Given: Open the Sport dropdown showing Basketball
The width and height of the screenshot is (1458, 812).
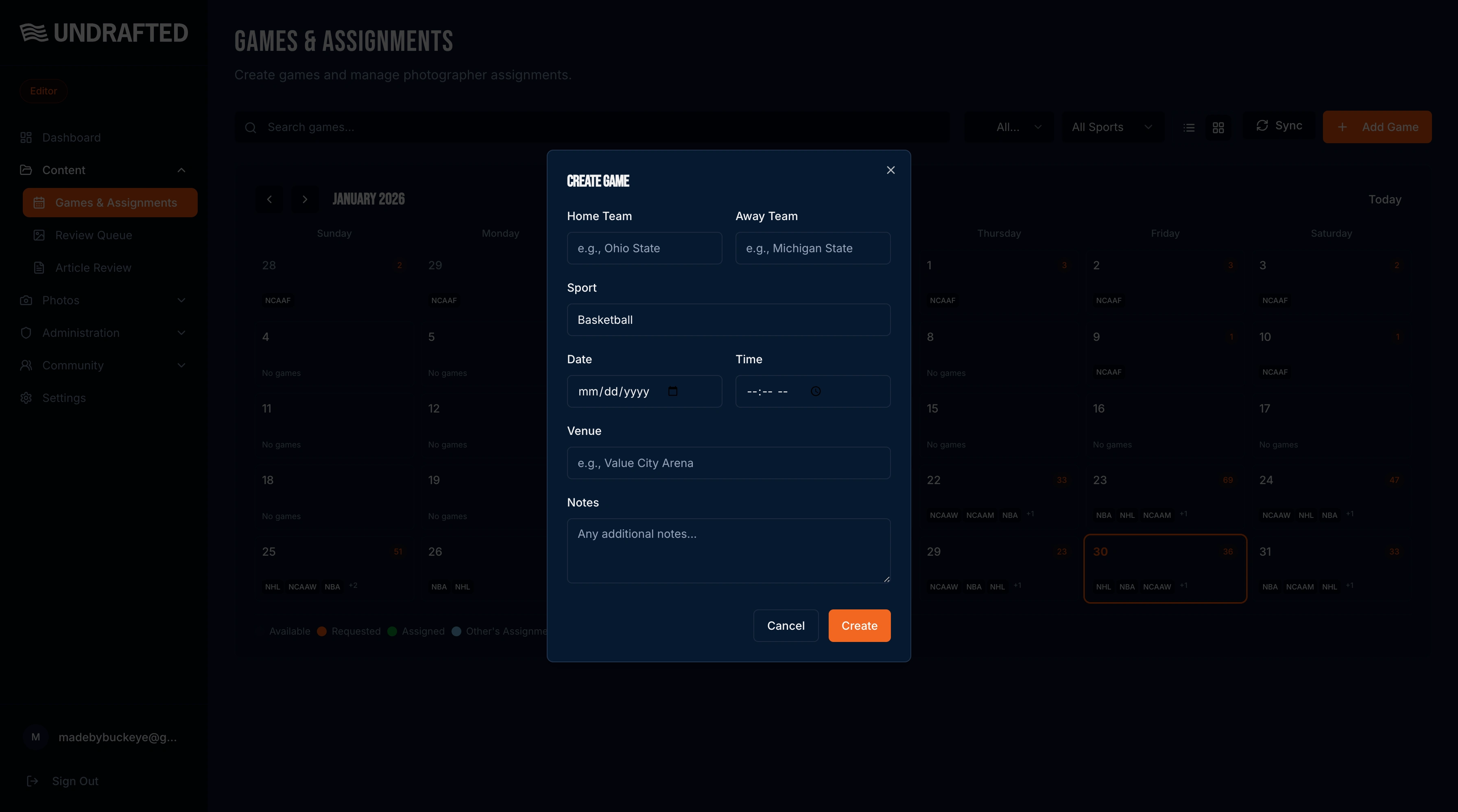Looking at the screenshot, I should coord(728,320).
